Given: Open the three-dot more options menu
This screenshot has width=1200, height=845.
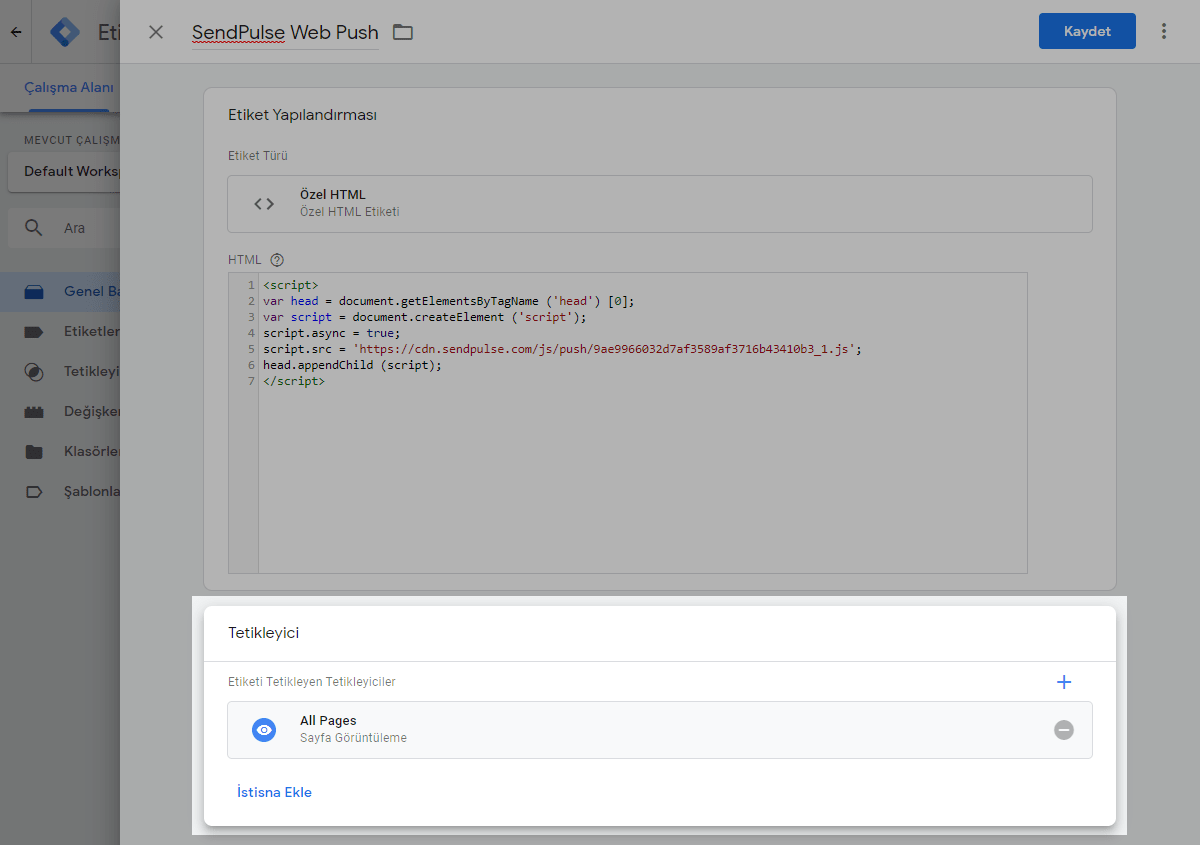Looking at the screenshot, I should (x=1163, y=31).
